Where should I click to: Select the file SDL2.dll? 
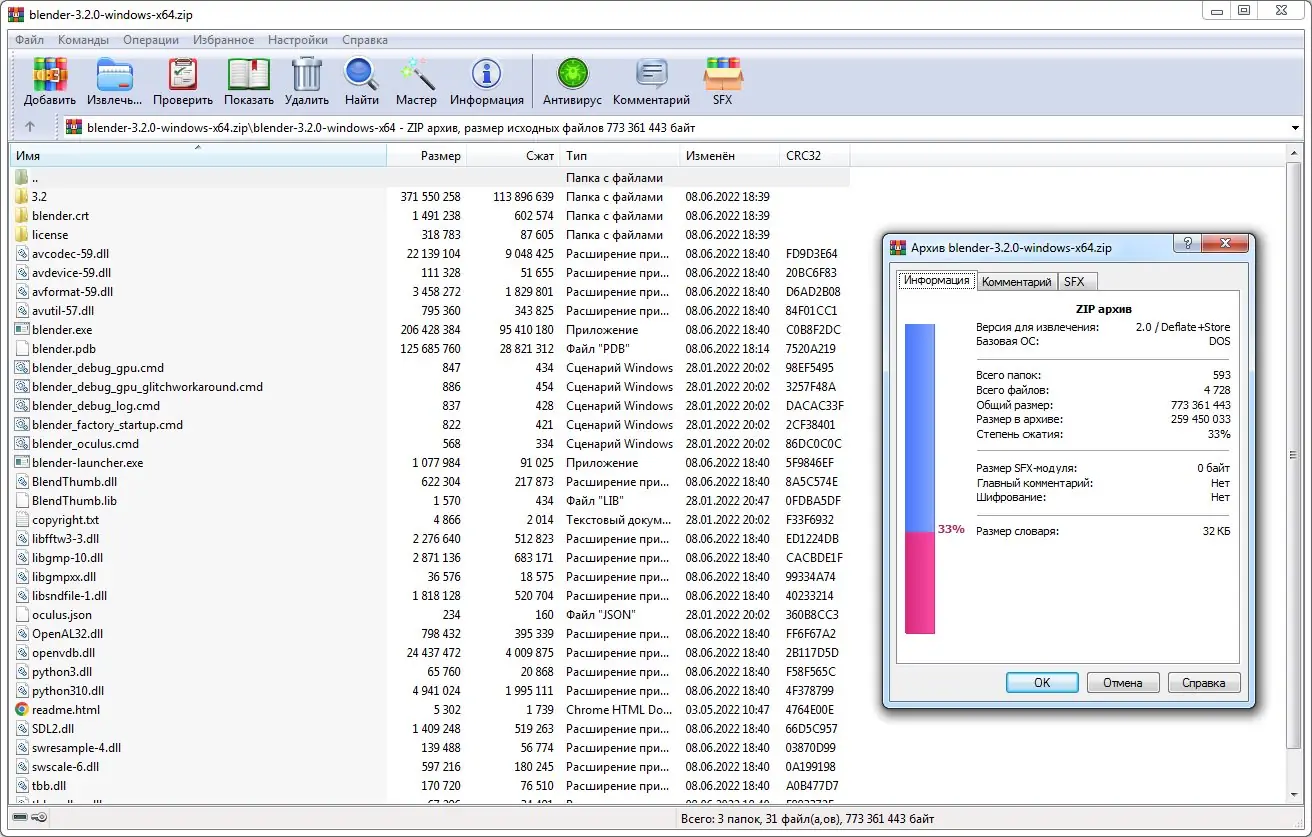click(x=53, y=729)
